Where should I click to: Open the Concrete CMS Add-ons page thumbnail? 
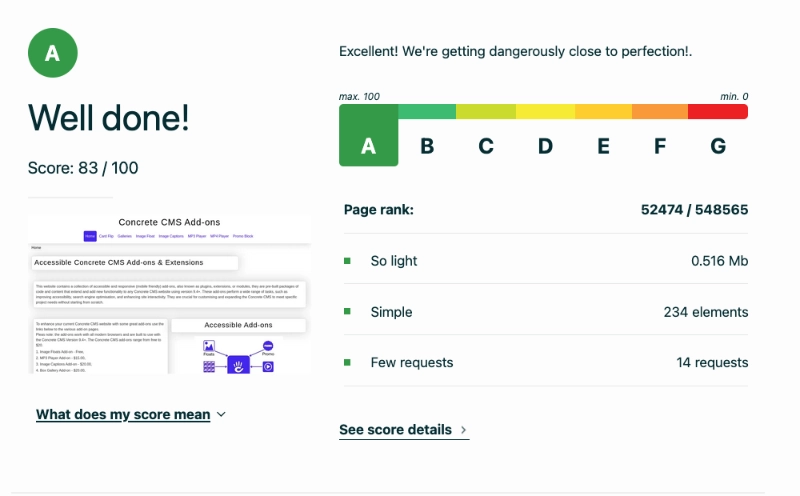(x=169, y=295)
